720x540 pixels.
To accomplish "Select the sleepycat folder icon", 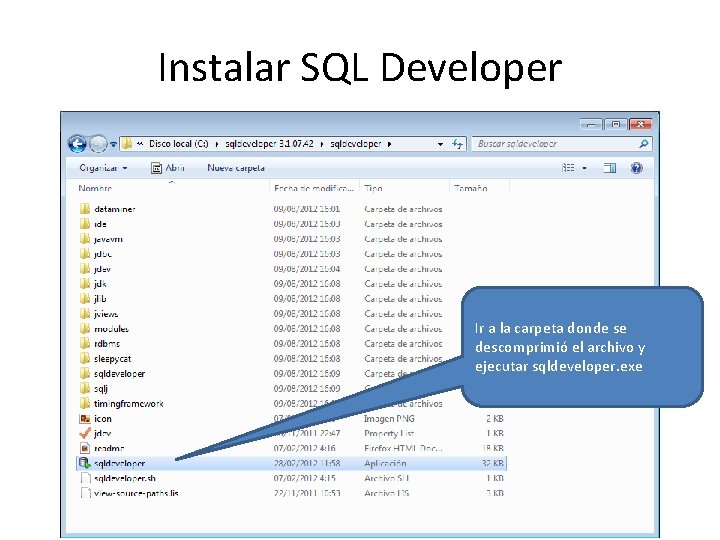I will pyautogui.click(x=84, y=359).
